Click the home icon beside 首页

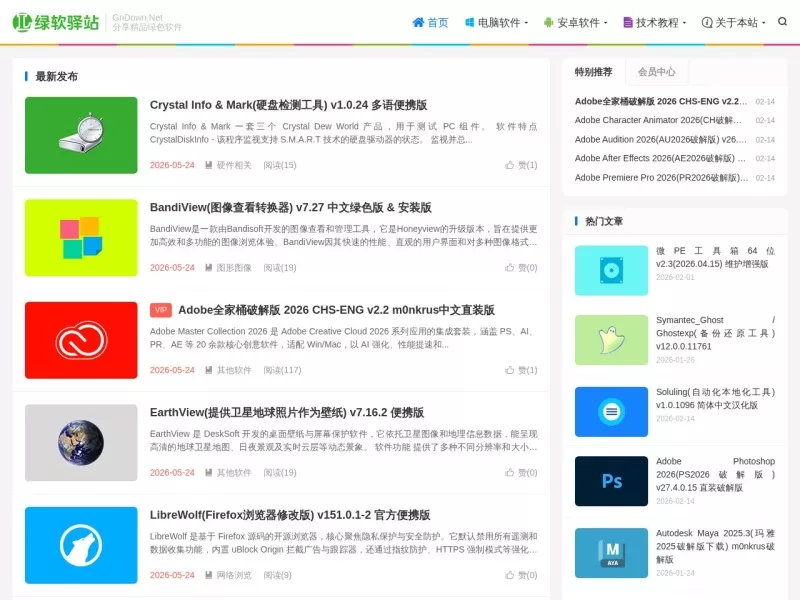click(x=418, y=22)
